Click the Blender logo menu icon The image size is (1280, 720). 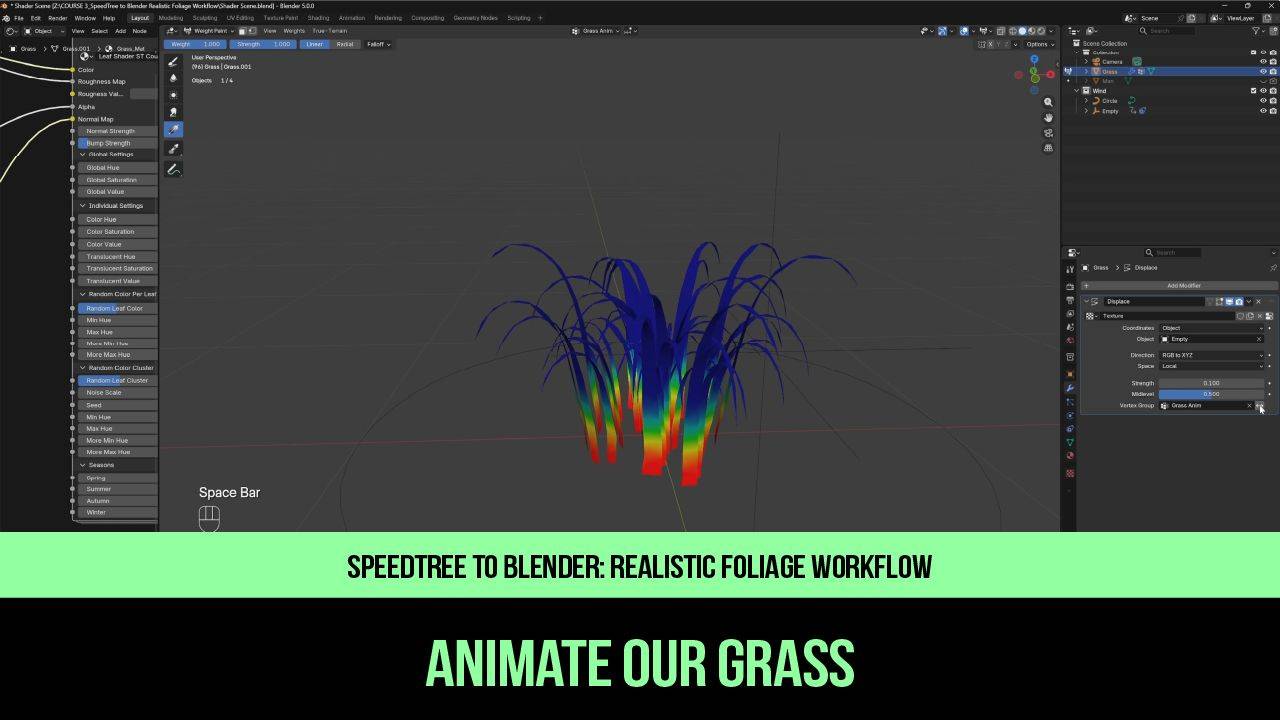coord(6,18)
